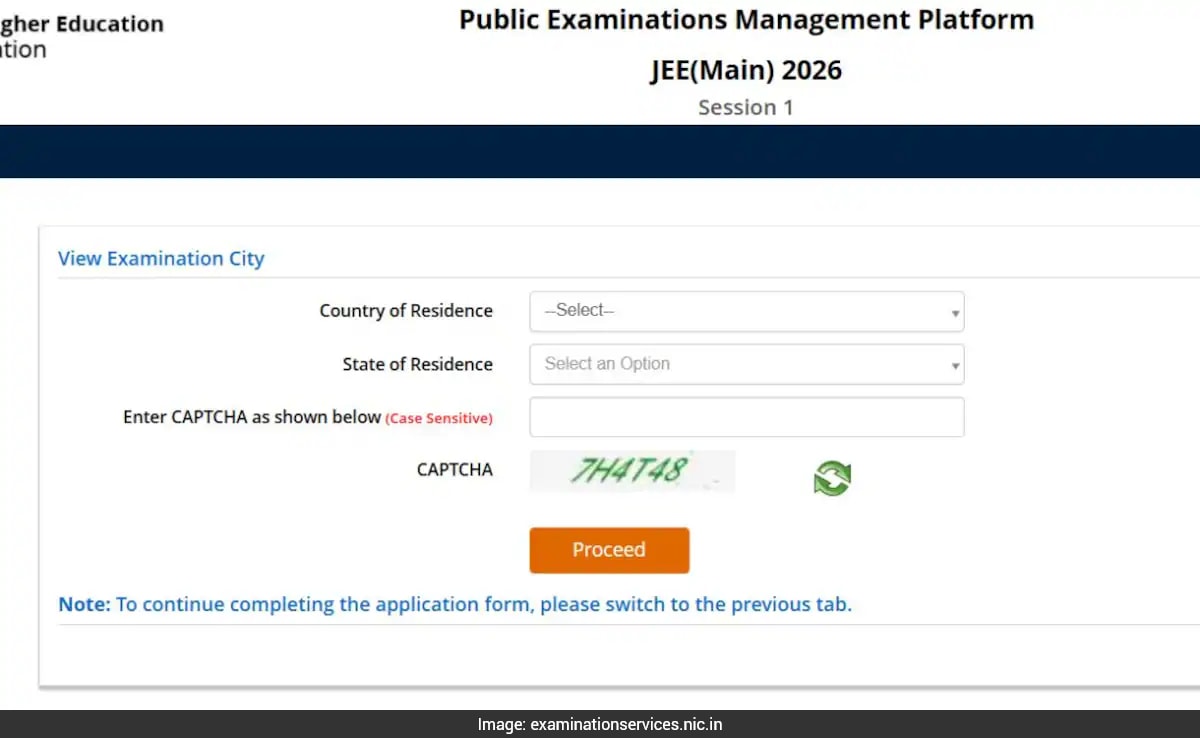
Task: Select the Proceed button
Action: point(609,550)
